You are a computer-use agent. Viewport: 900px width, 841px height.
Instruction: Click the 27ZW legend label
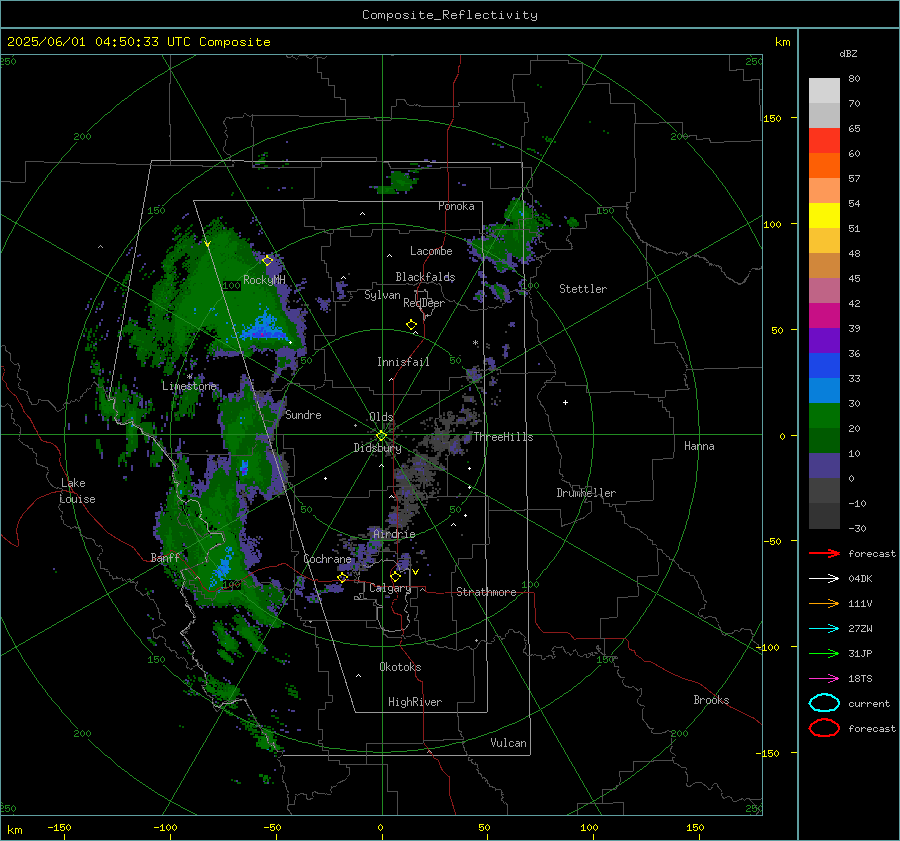coord(860,629)
